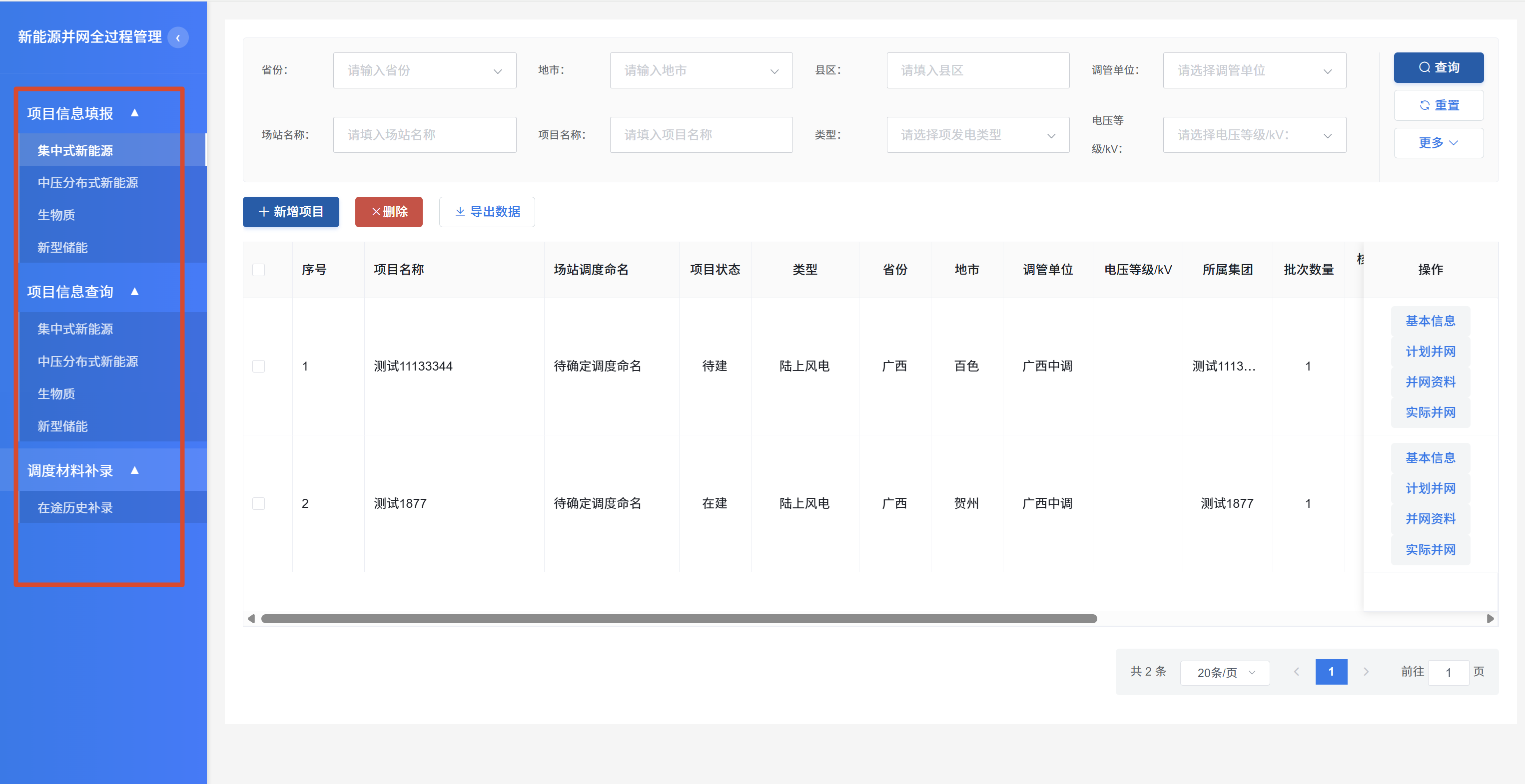Click the horizontal scrollbar left arrow
This screenshot has height=784, width=1525.
(251, 618)
